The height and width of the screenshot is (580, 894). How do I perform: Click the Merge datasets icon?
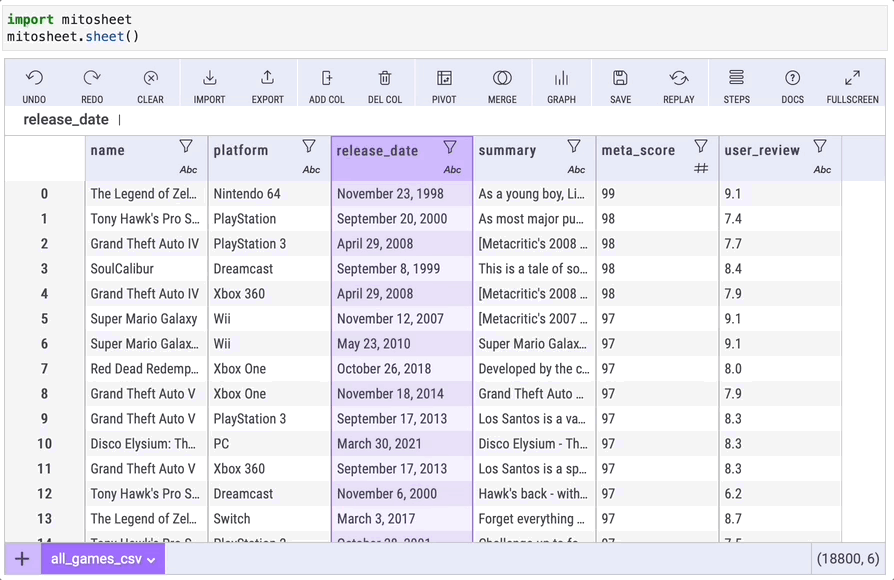point(502,85)
